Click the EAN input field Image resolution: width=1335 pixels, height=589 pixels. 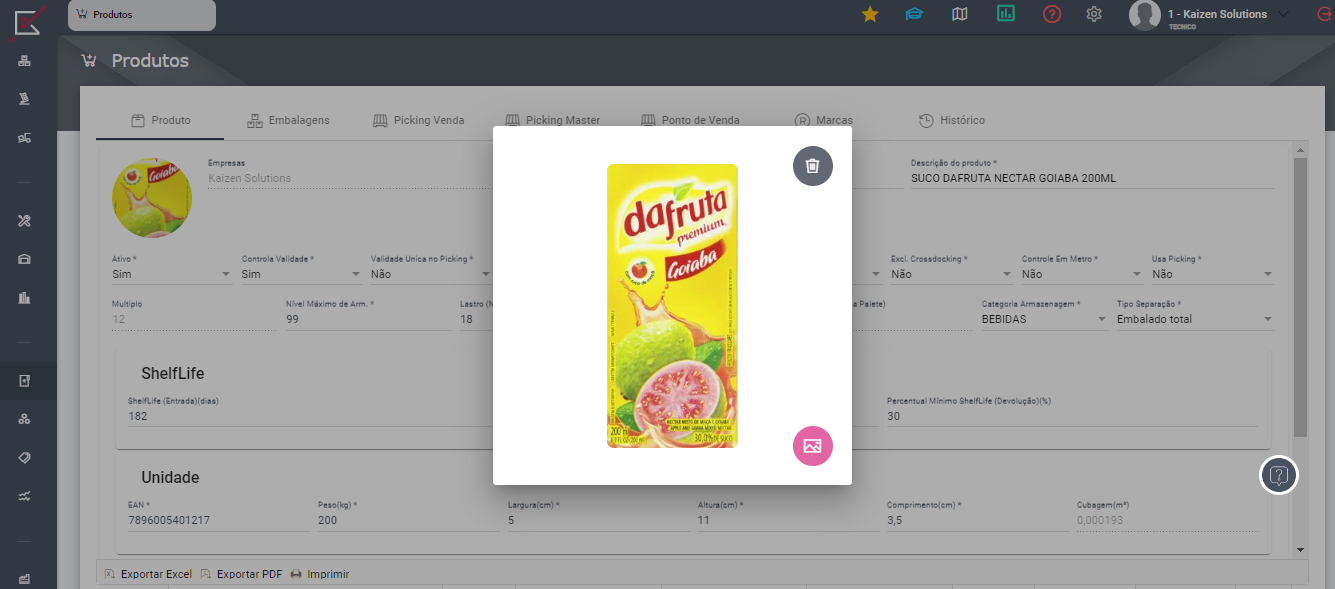point(218,520)
